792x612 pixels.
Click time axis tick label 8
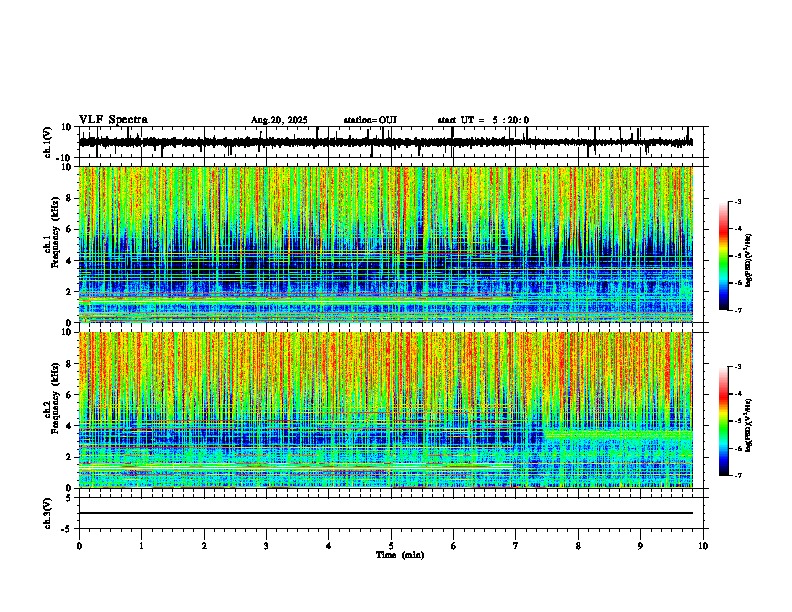coord(578,546)
